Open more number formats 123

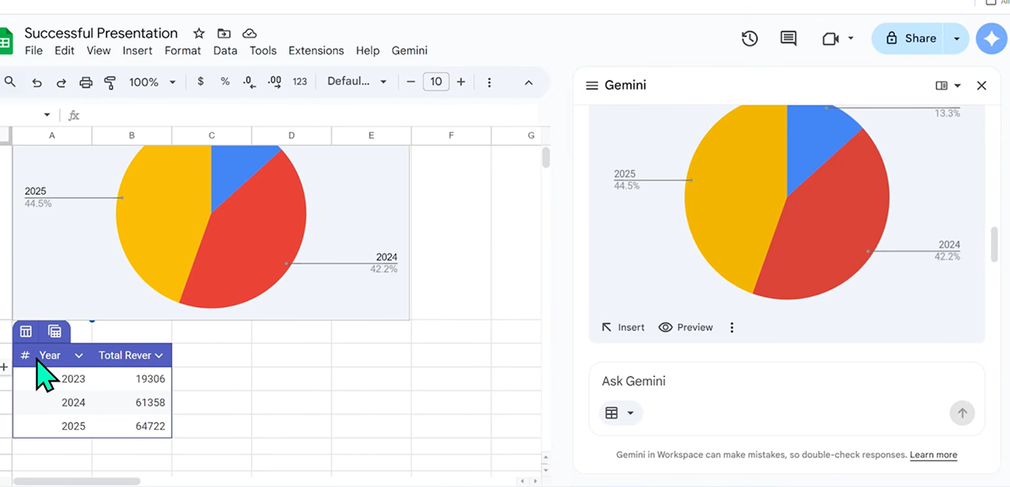click(x=300, y=82)
